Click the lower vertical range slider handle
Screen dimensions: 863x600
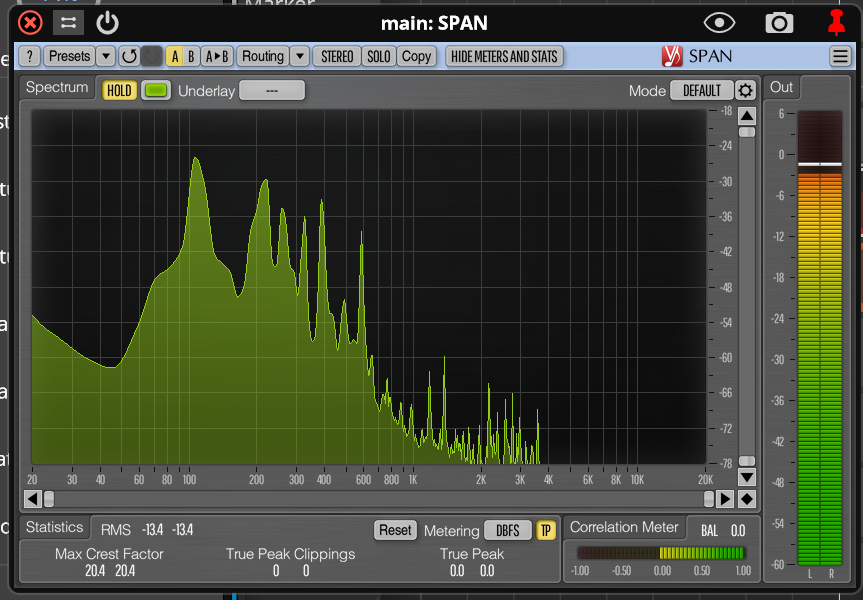pyautogui.click(x=747, y=461)
